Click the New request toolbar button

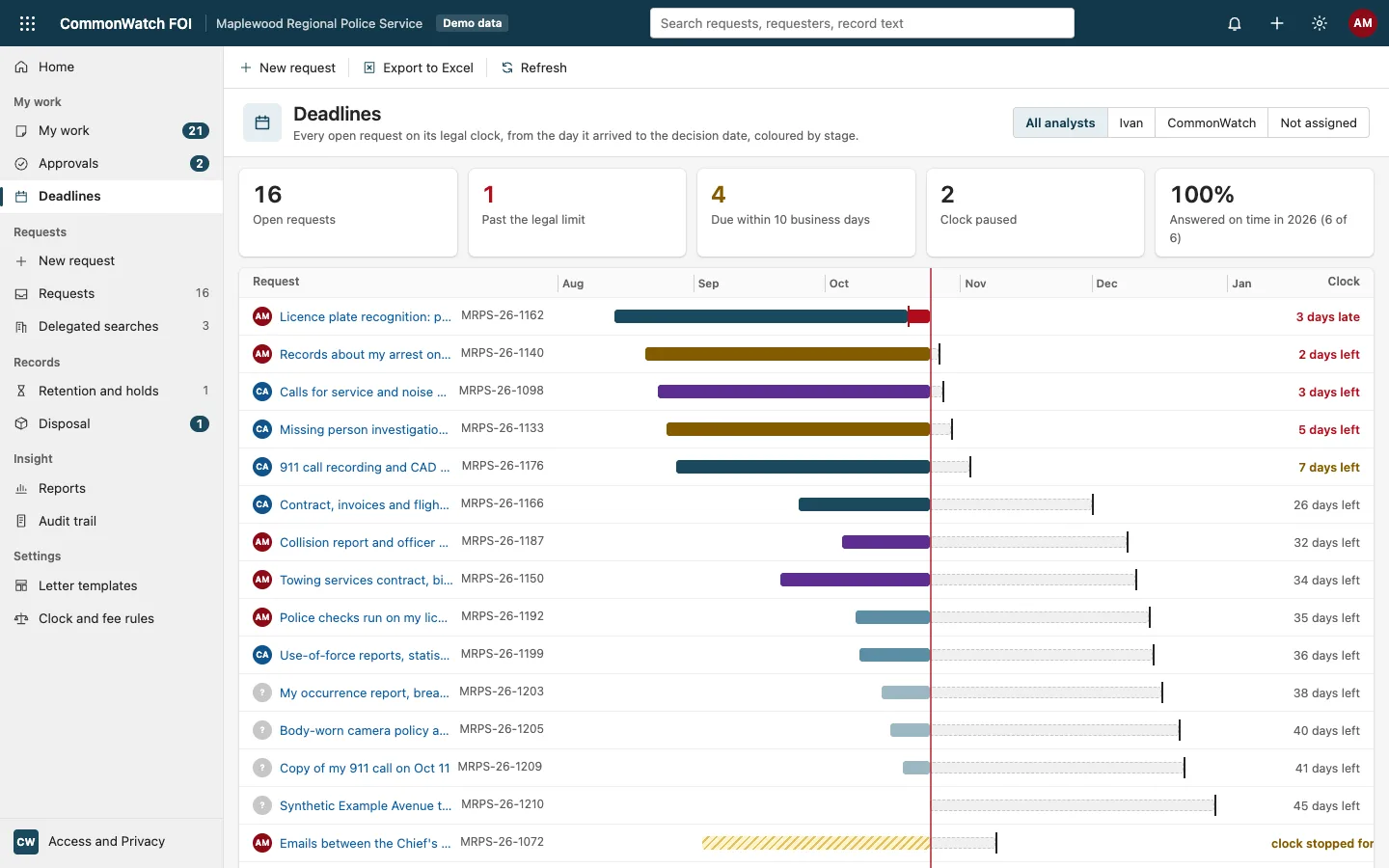click(x=287, y=68)
